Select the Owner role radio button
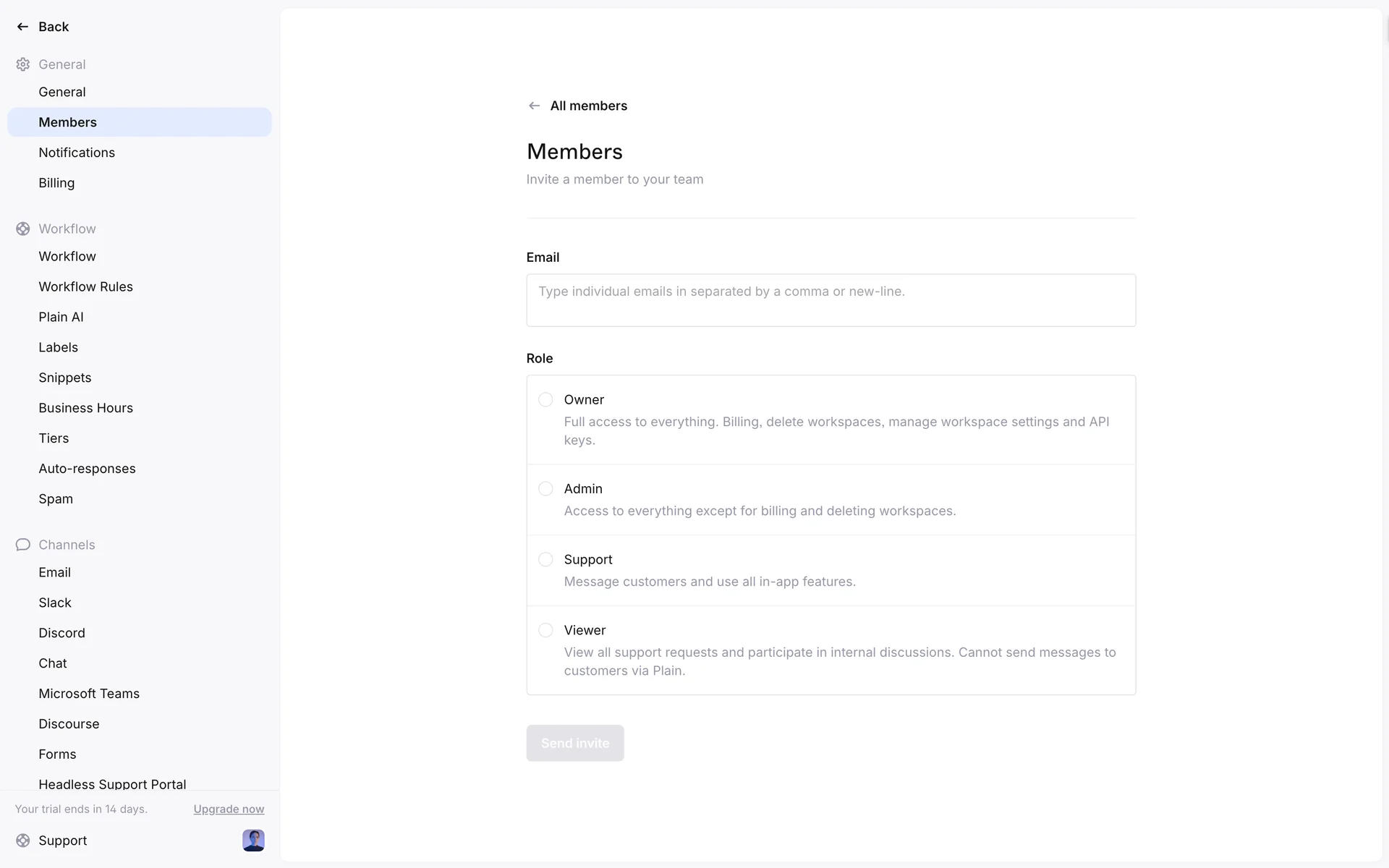Viewport: 1389px width, 868px height. coord(545,400)
